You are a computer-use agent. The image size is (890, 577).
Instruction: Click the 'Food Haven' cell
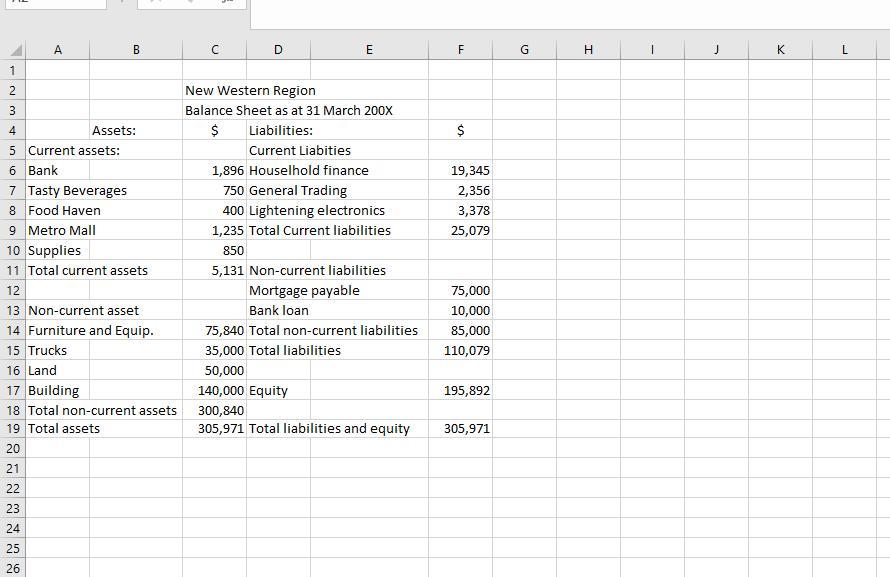click(x=57, y=210)
